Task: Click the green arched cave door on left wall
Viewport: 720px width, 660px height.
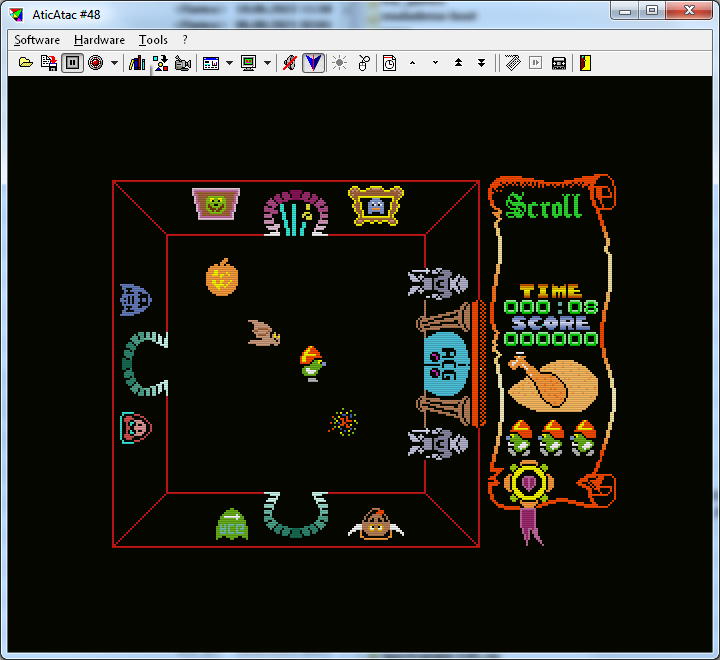Action: [145, 364]
